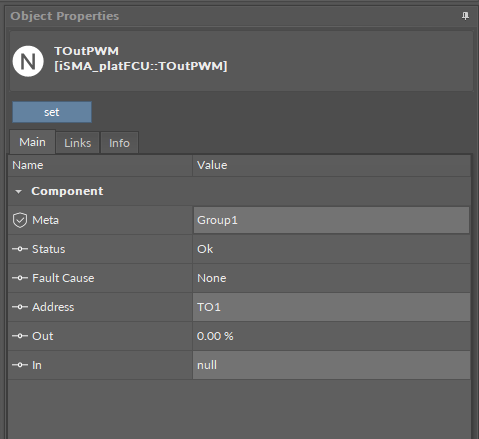Viewport: 479px width, 439px height.
Task: Click the pin icon in Object Properties header
Action: click(465, 16)
